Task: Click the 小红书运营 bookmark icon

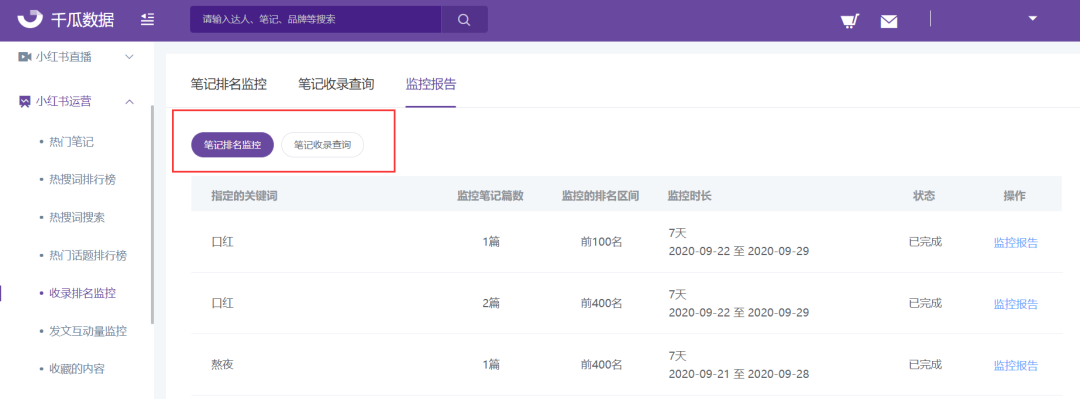Action: click(24, 102)
